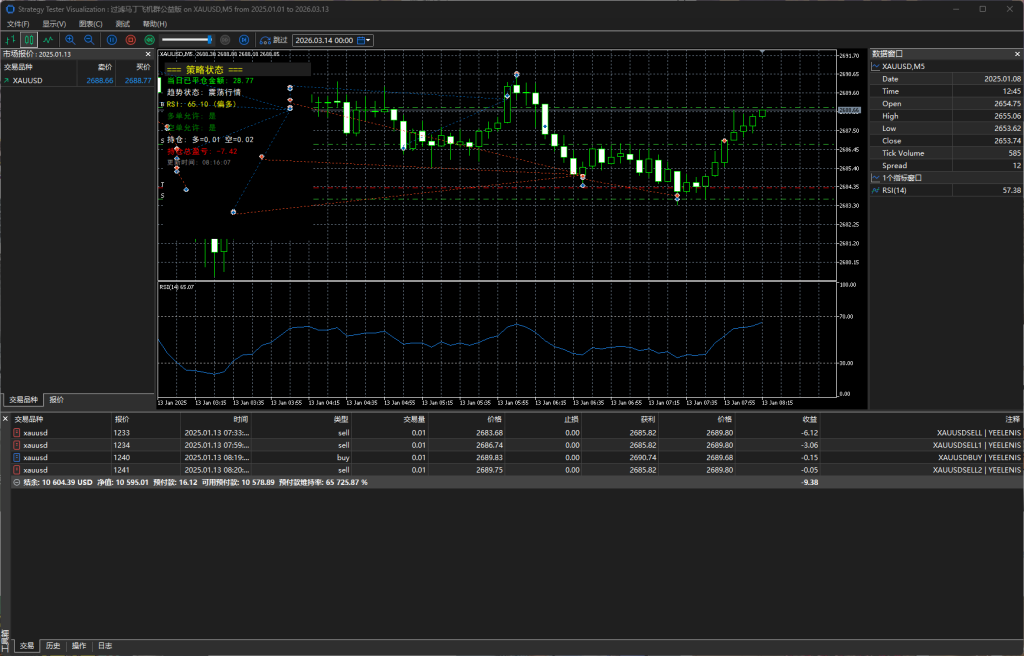Screen dimensions: 1024x656
Task: Switch to the 历史 tab
Action: pos(53,646)
